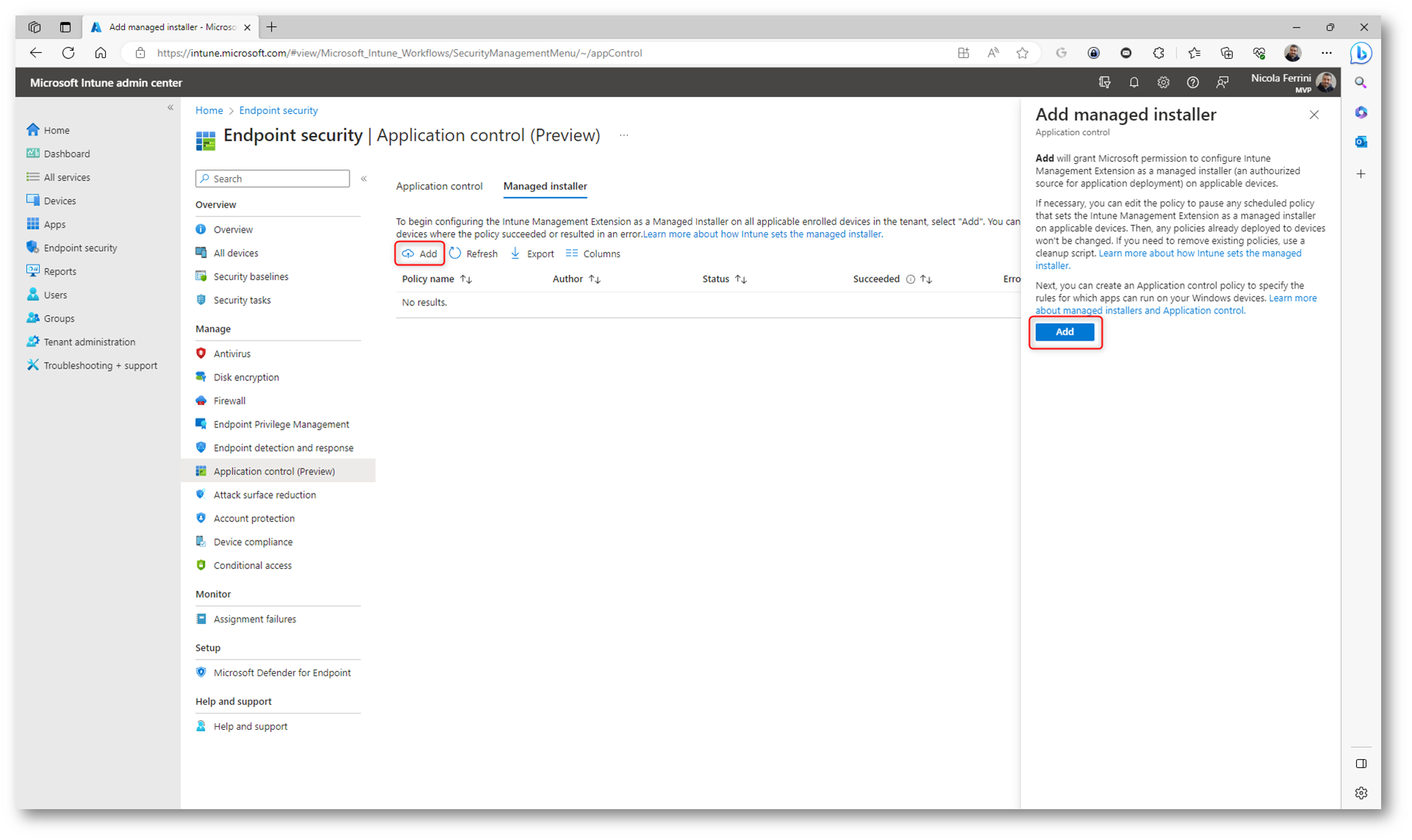Image resolution: width=1412 pixels, height=840 pixels.
Task: Sort by Policy name column
Action: [436, 279]
